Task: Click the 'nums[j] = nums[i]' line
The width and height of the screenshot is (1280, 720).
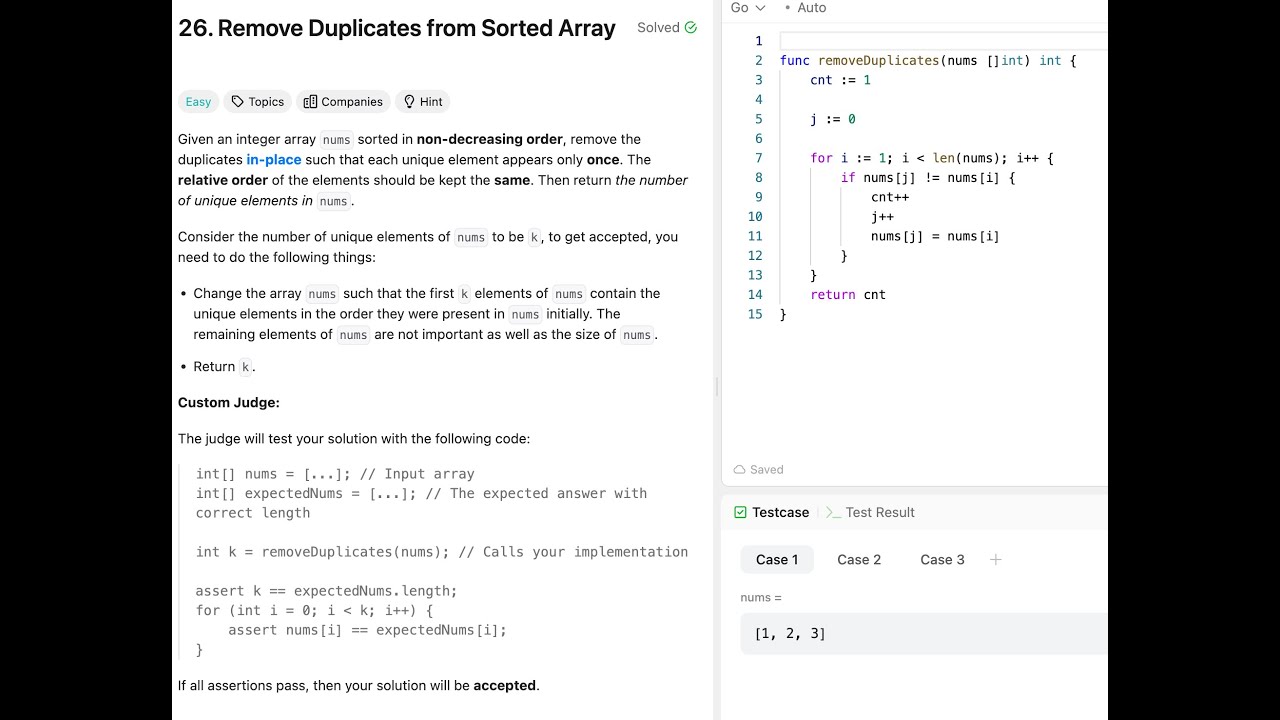Action: click(935, 237)
